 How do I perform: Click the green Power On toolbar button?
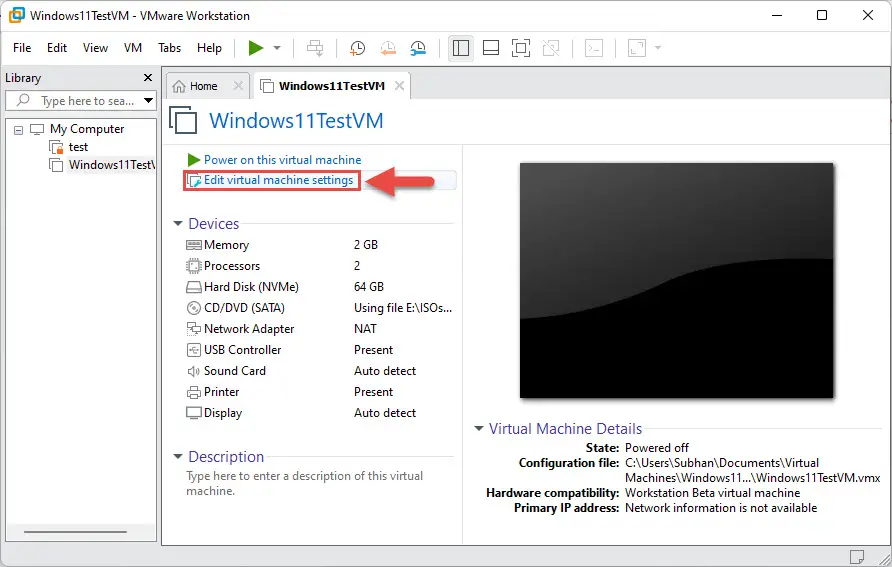click(255, 48)
